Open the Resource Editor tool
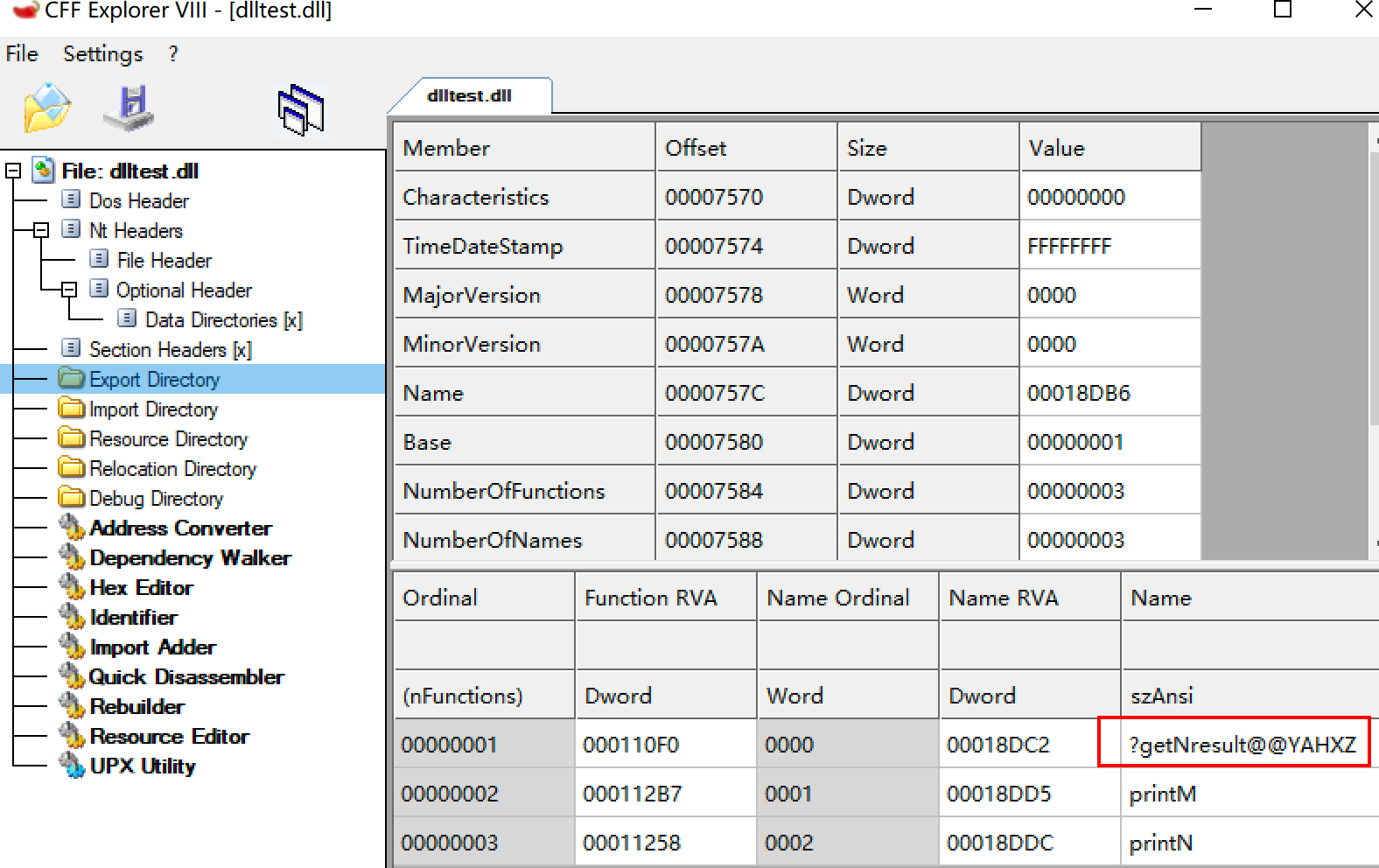 point(169,737)
